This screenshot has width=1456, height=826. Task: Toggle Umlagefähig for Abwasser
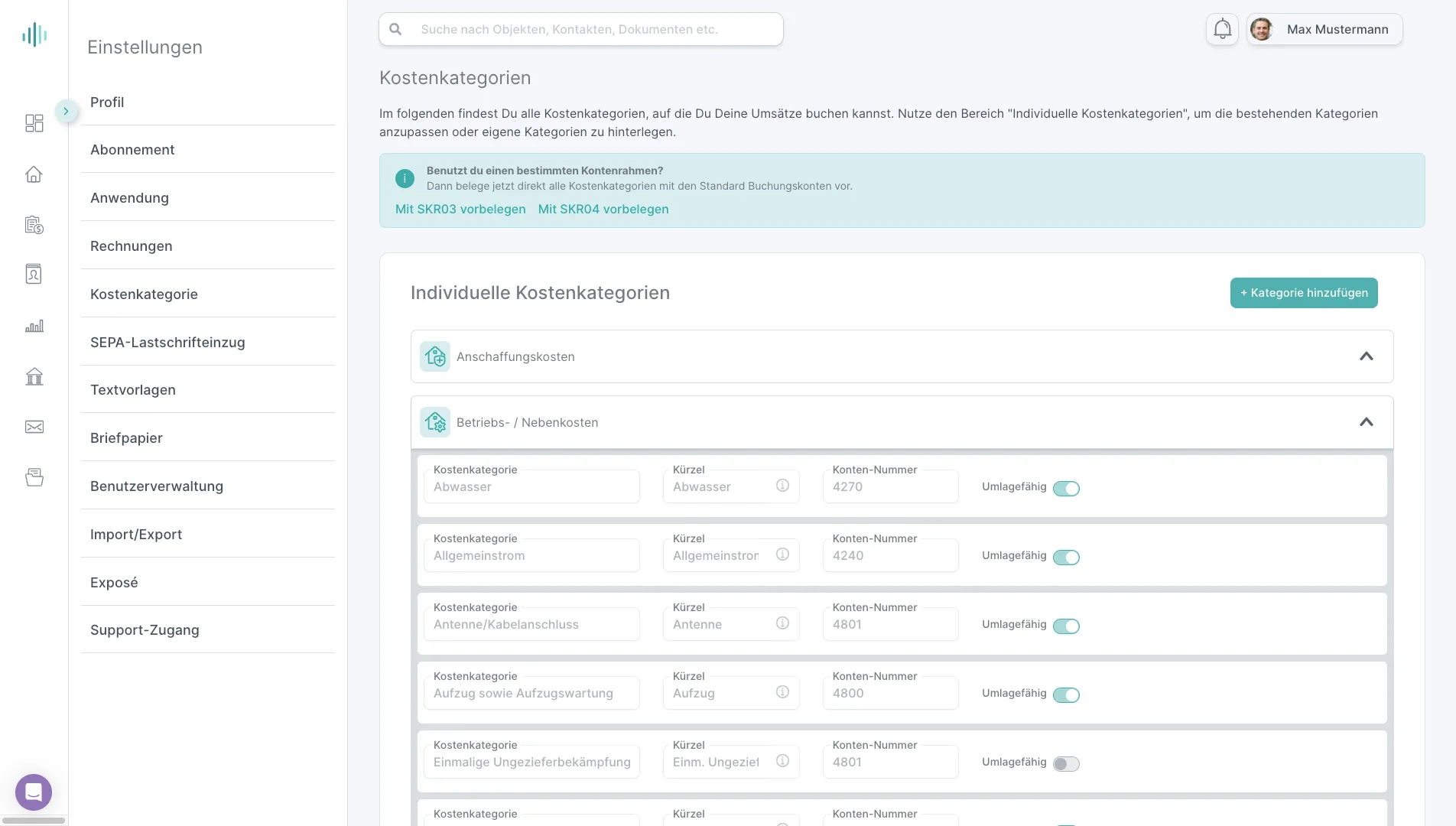click(1066, 489)
